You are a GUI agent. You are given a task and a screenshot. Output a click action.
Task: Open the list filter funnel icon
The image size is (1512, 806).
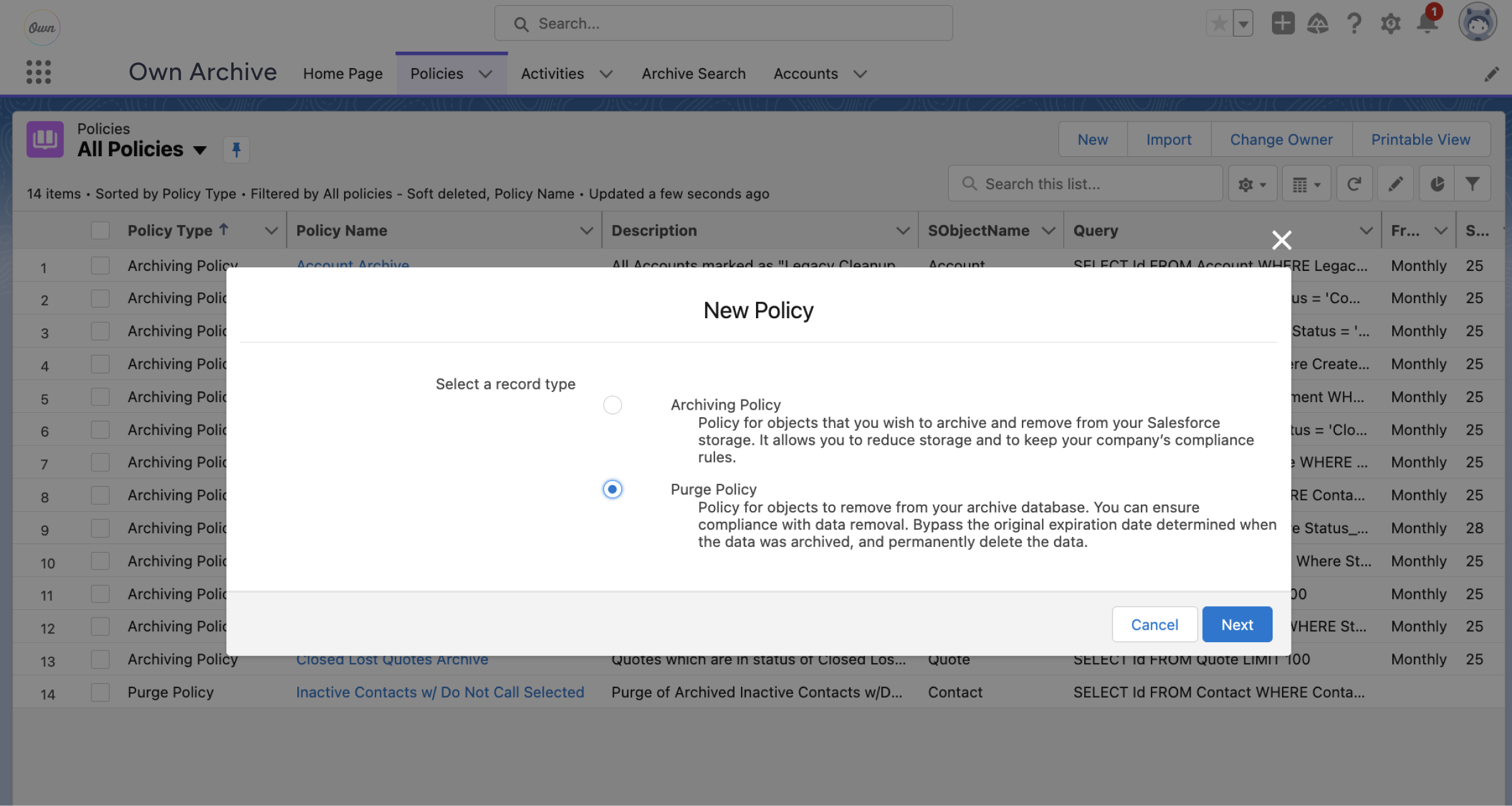[1472, 184]
